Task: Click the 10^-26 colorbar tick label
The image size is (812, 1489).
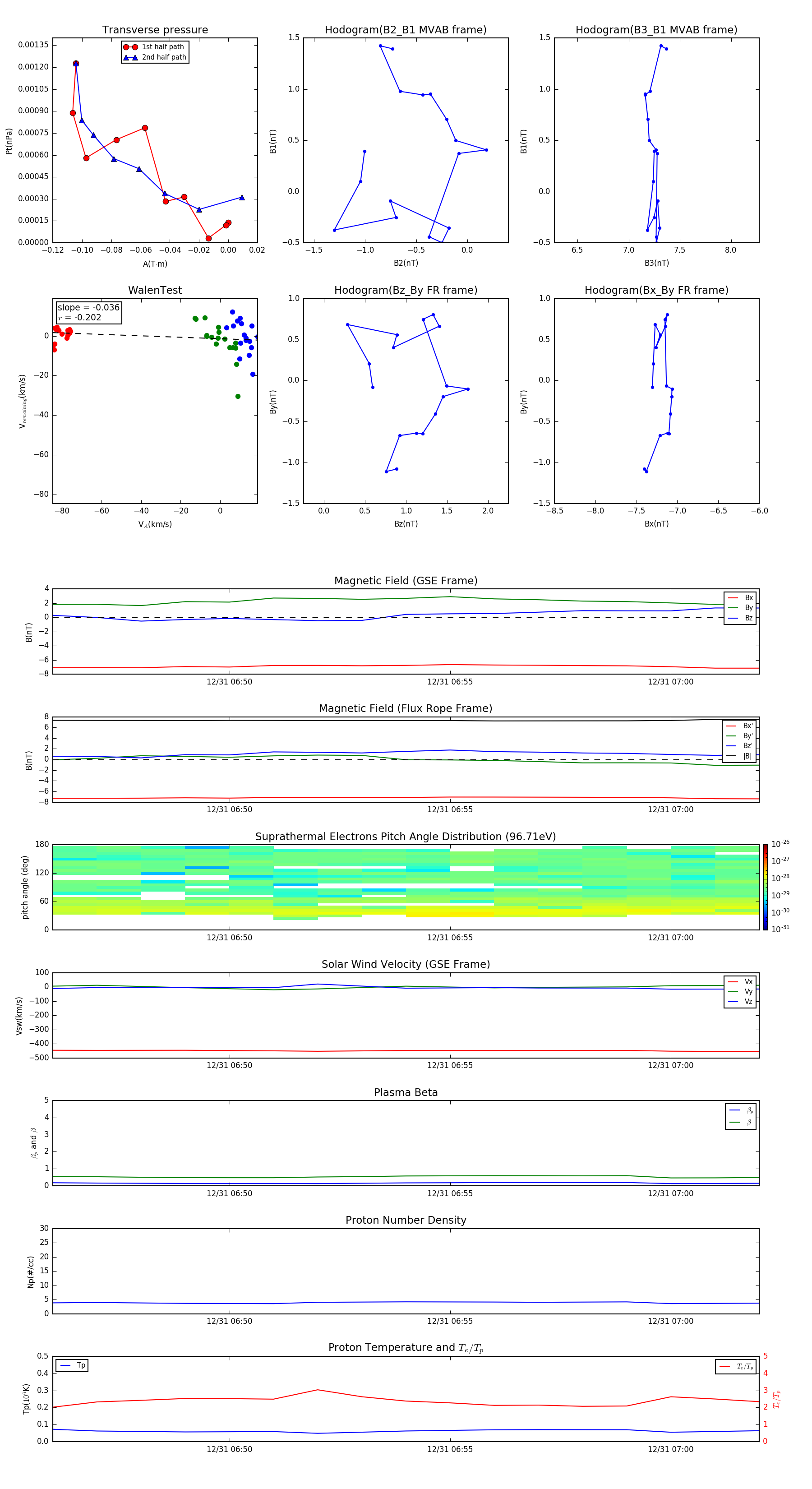Action: pos(780,844)
